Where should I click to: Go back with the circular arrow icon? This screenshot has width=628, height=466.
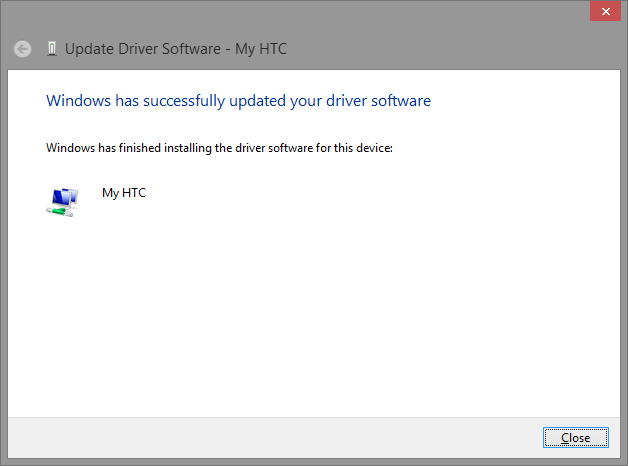coord(22,49)
